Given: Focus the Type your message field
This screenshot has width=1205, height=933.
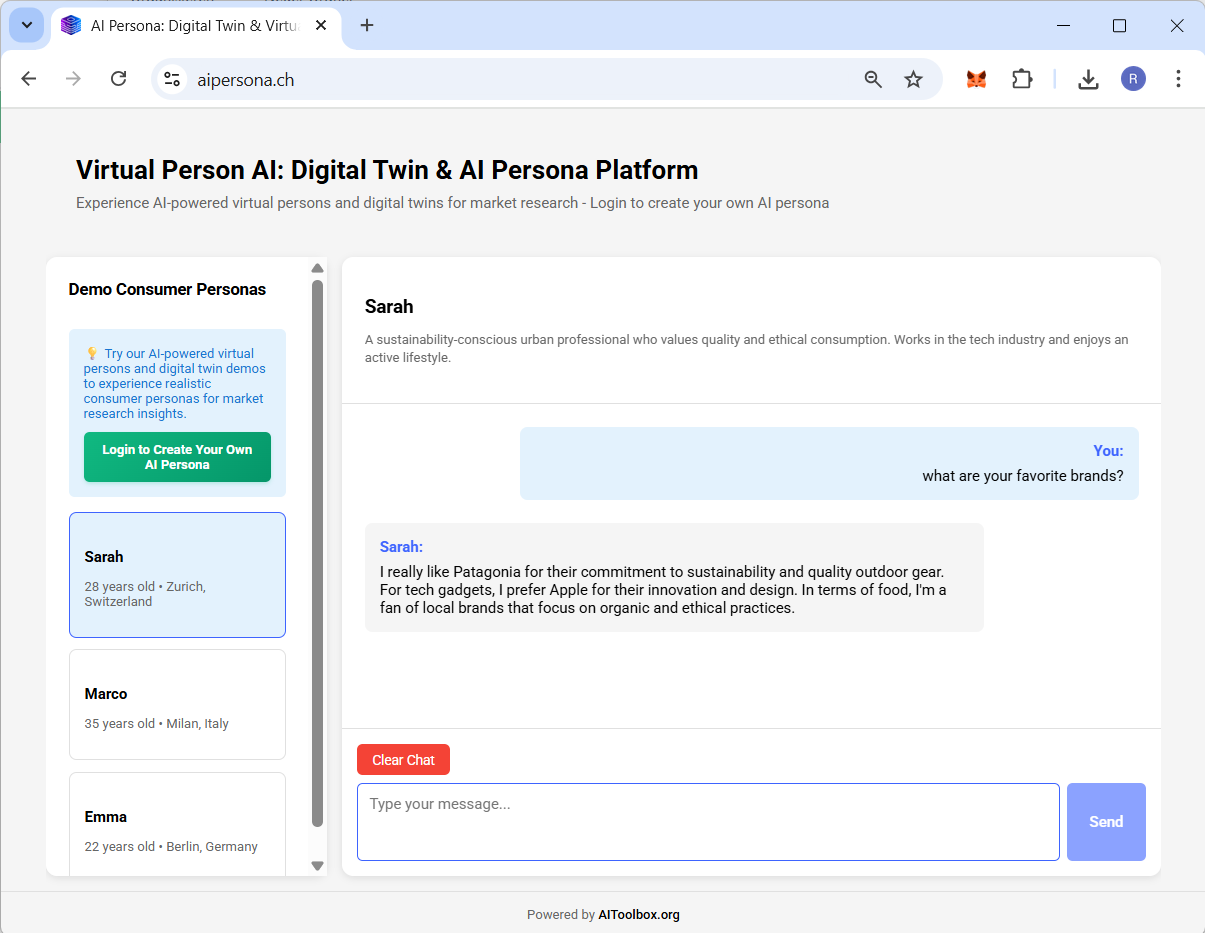Looking at the screenshot, I should [x=708, y=821].
